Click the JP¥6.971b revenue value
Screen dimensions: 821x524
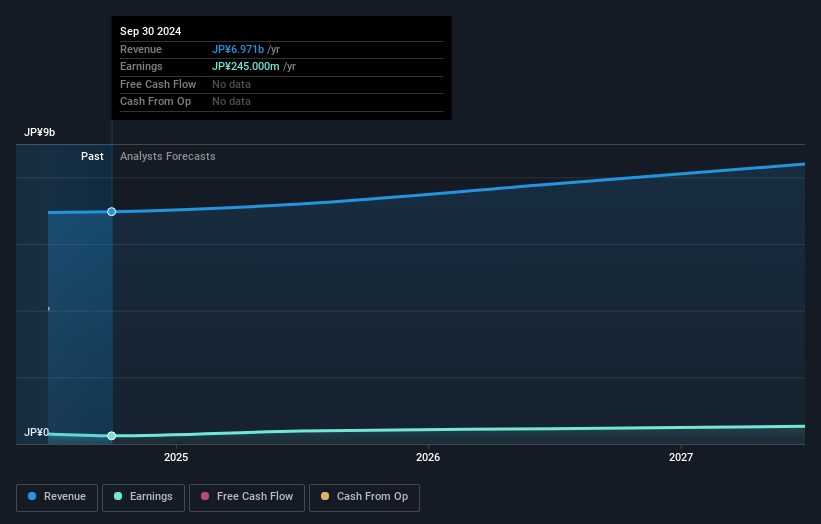pos(238,49)
